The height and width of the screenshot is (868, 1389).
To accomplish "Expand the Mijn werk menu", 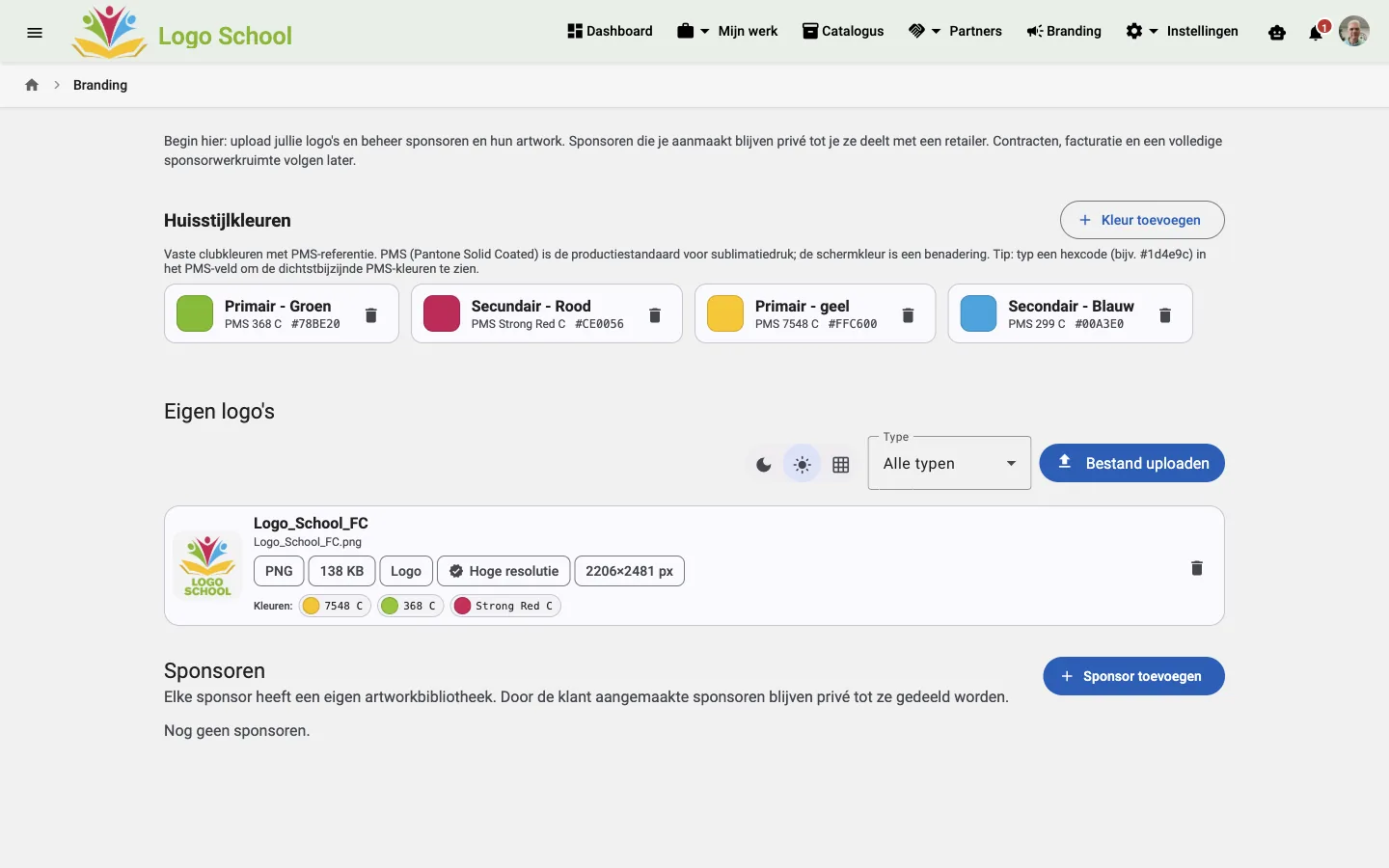I will (x=727, y=31).
